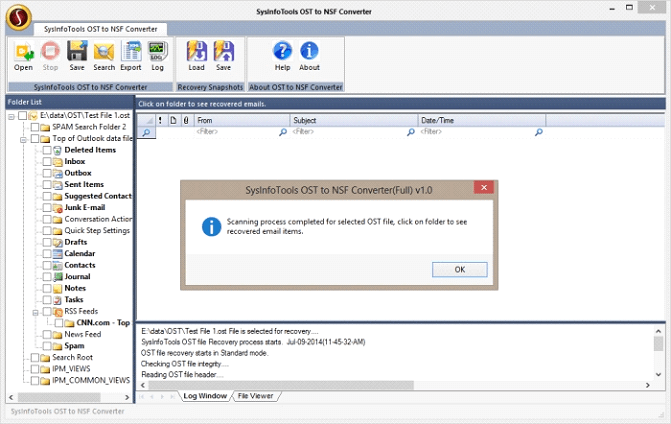
Task: Click folder list horizontal scrollbar right arrow
Action: tap(127, 397)
